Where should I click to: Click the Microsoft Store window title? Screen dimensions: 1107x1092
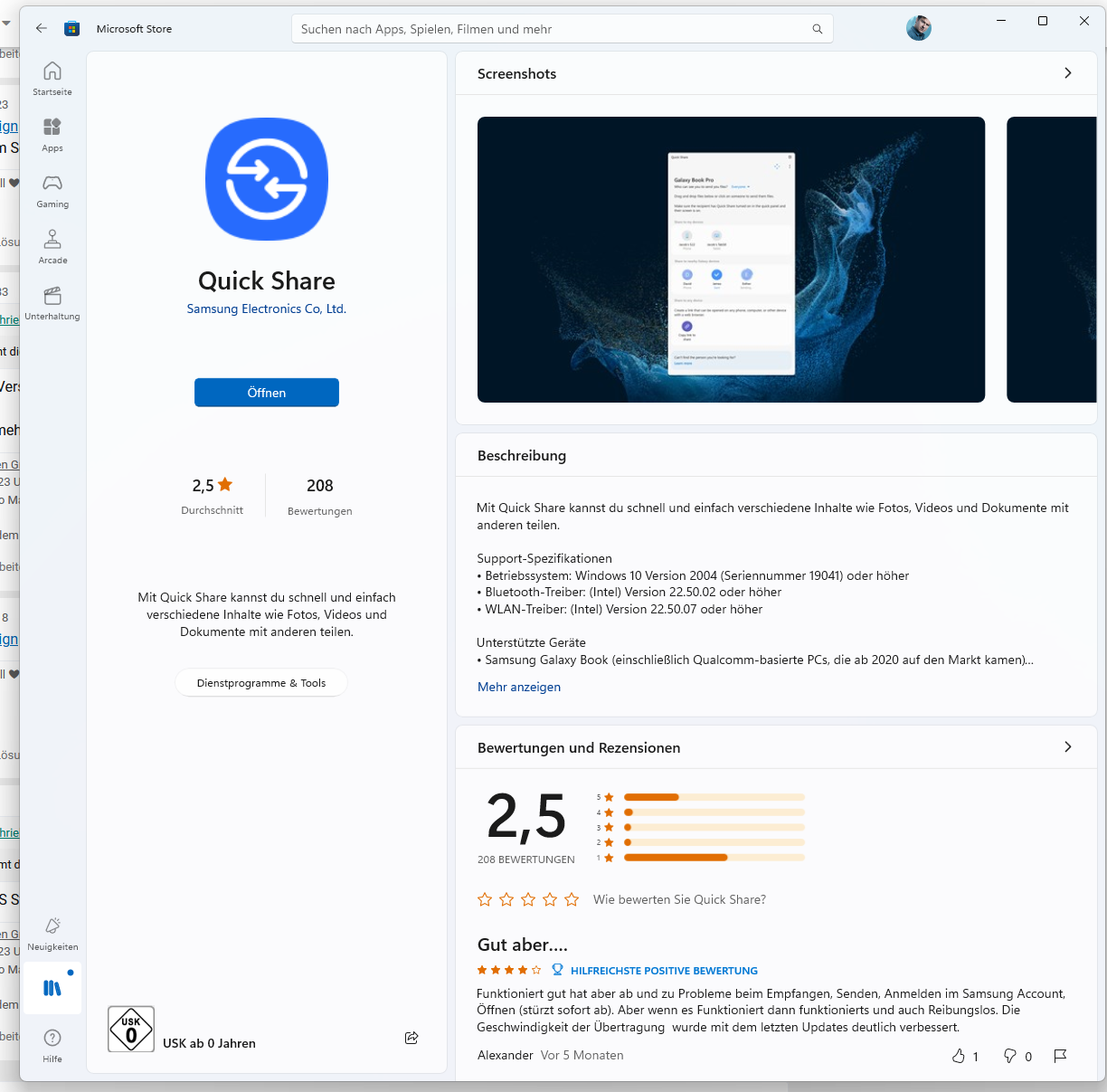pyautogui.click(x=134, y=29)
